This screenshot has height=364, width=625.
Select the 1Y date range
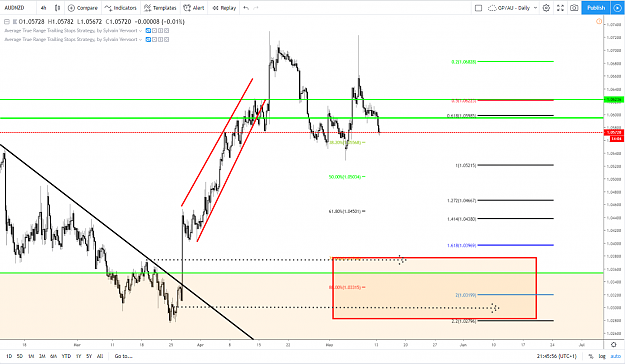[79, 356]
